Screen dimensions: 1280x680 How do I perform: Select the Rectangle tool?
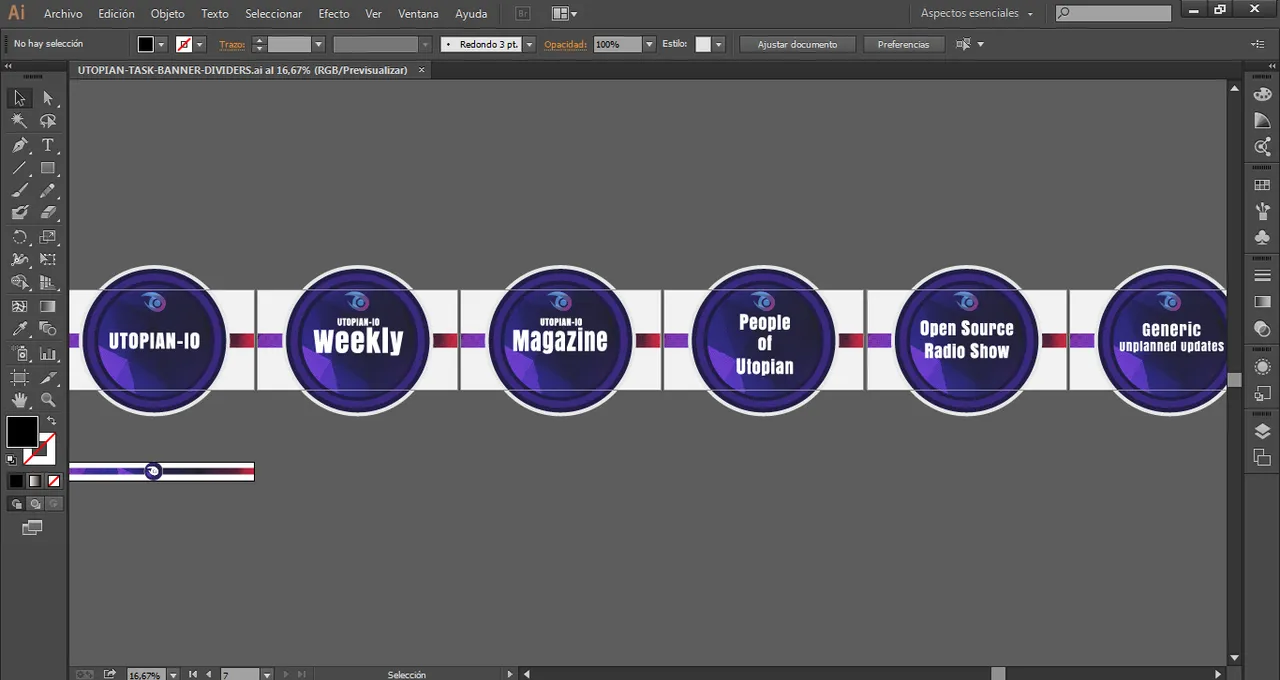coord(47,168)
